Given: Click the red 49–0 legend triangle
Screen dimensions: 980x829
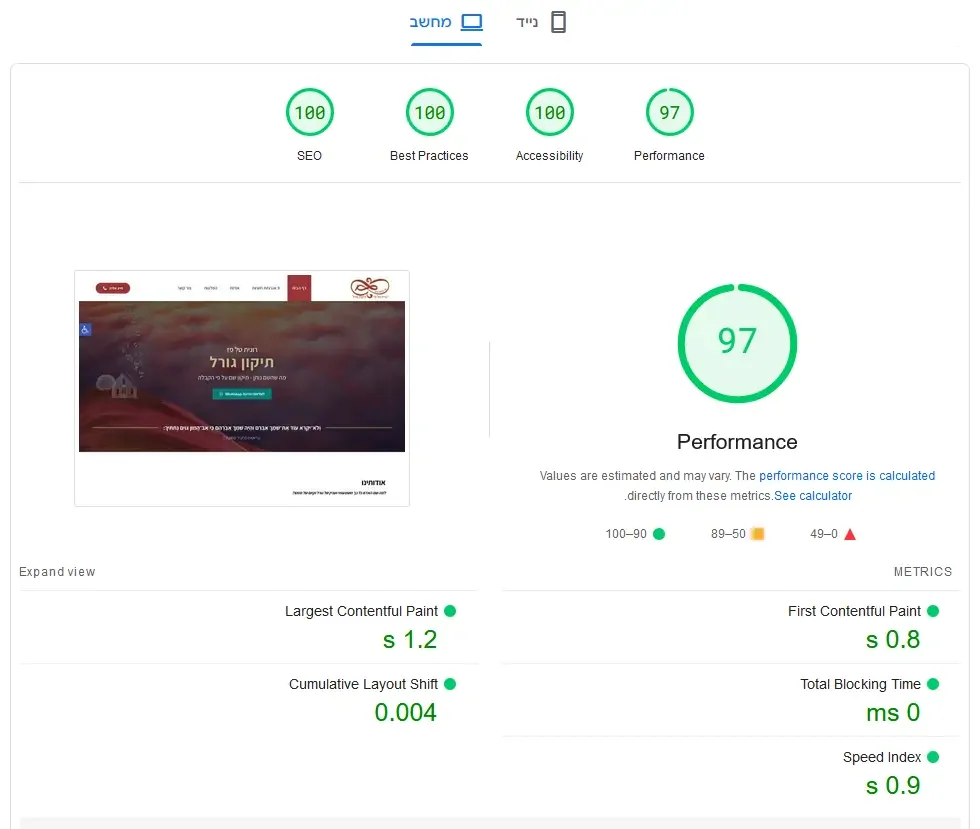Looking at the screenshot, I should [850, 535].
